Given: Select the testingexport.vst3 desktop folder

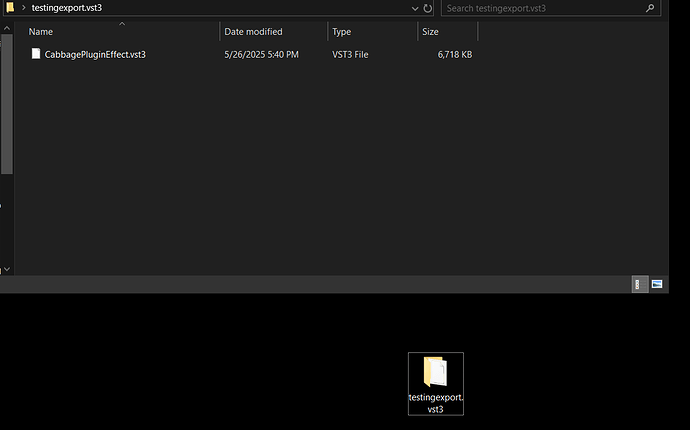Looking at the screenshot, I should click(x=436, y=383).
